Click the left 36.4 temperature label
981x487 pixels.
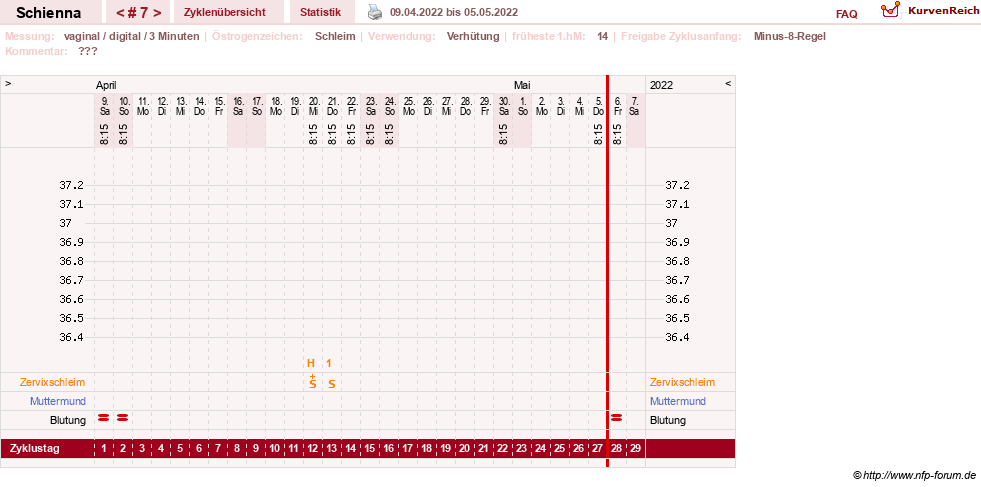(71, 337)
